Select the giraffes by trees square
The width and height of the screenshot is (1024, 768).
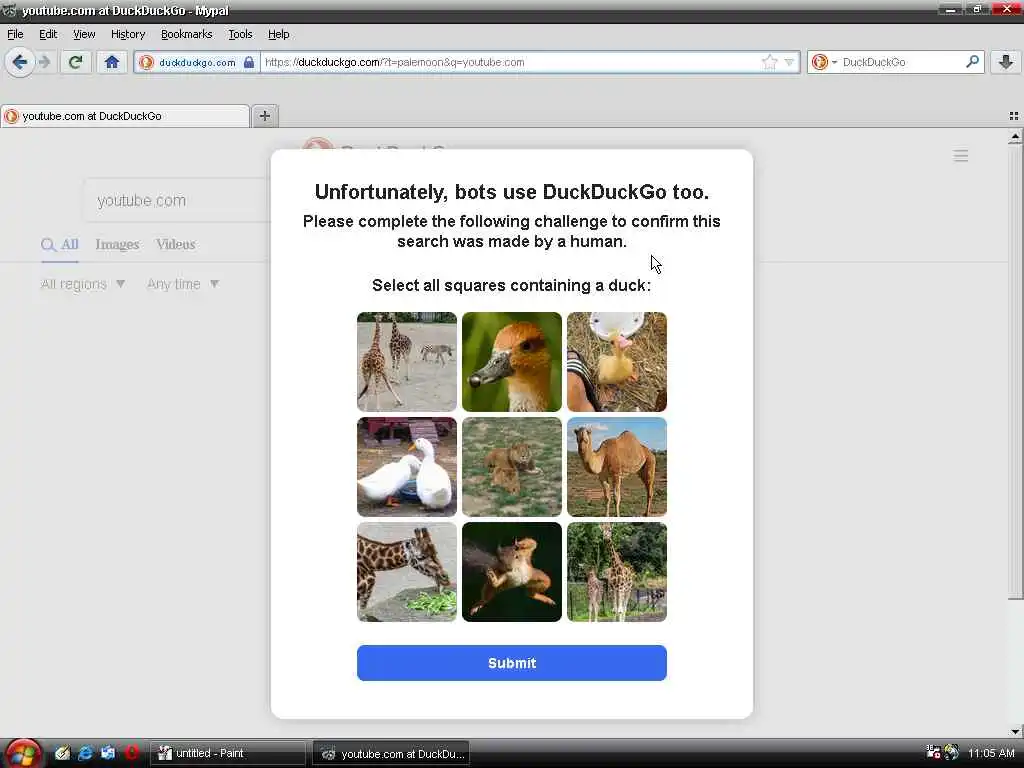pyautogui.click(x=617, y=572)
